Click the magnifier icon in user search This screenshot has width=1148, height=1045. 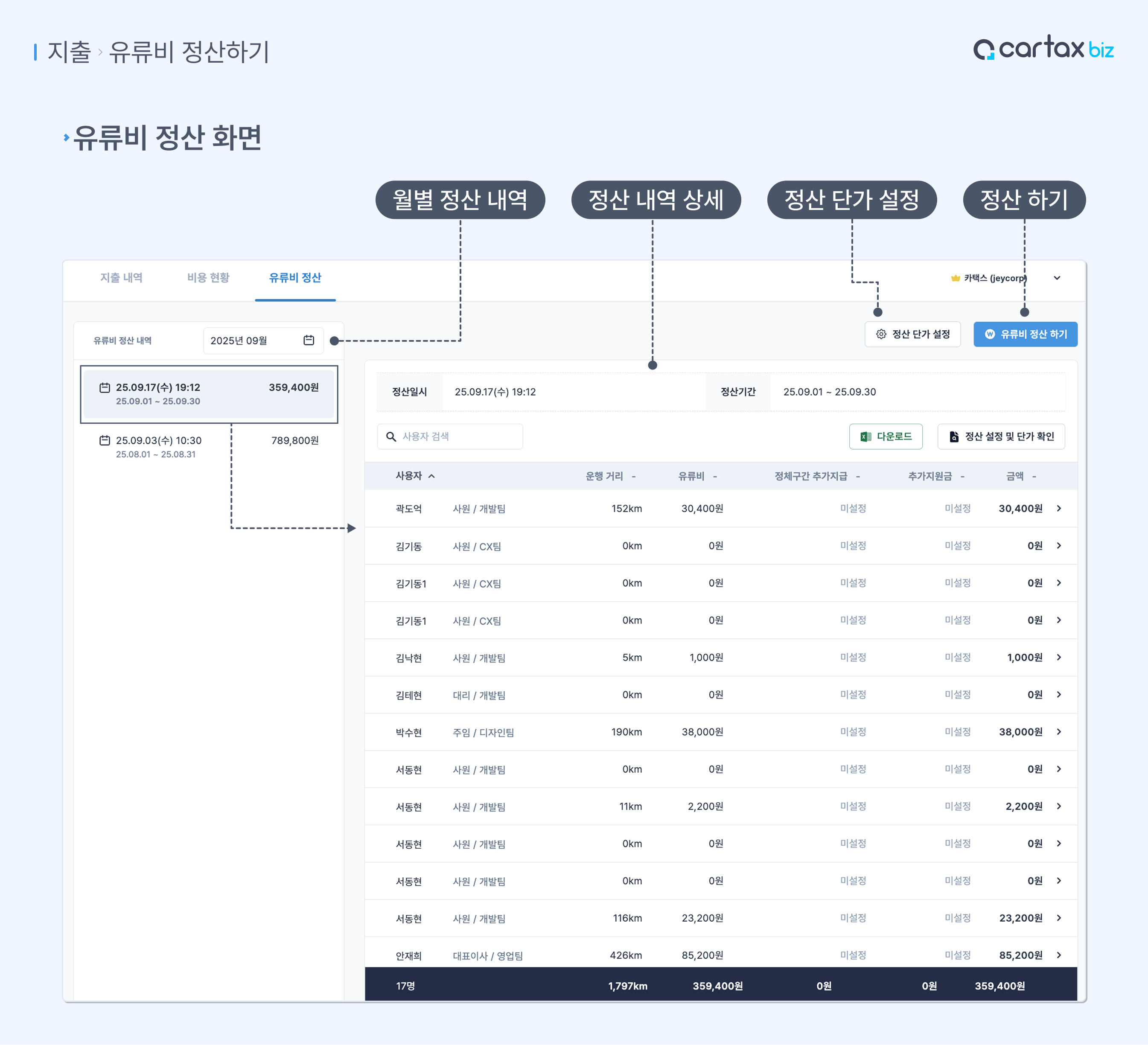391,437
